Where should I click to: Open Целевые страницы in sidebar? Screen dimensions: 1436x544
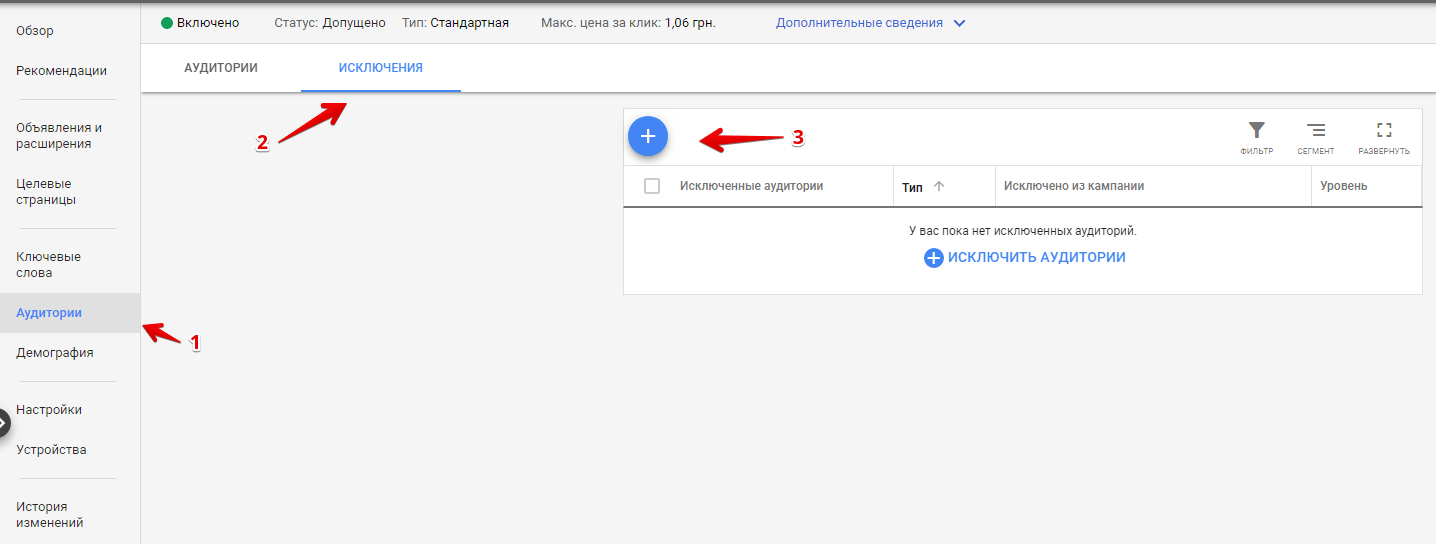pyautogui.click(x=46, y=192)
